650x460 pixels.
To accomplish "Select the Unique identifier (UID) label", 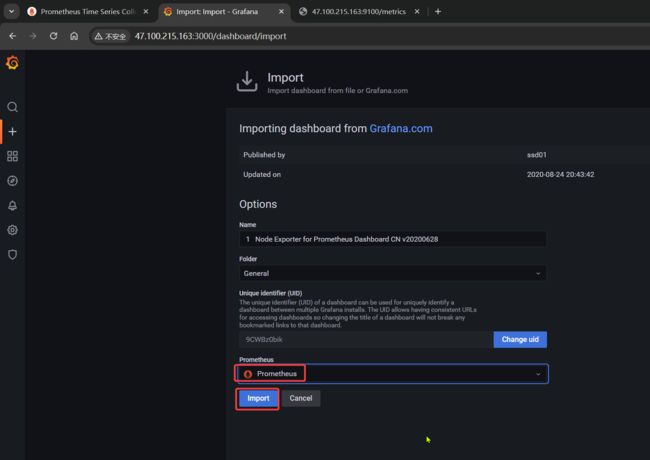I will click(270, 293).
